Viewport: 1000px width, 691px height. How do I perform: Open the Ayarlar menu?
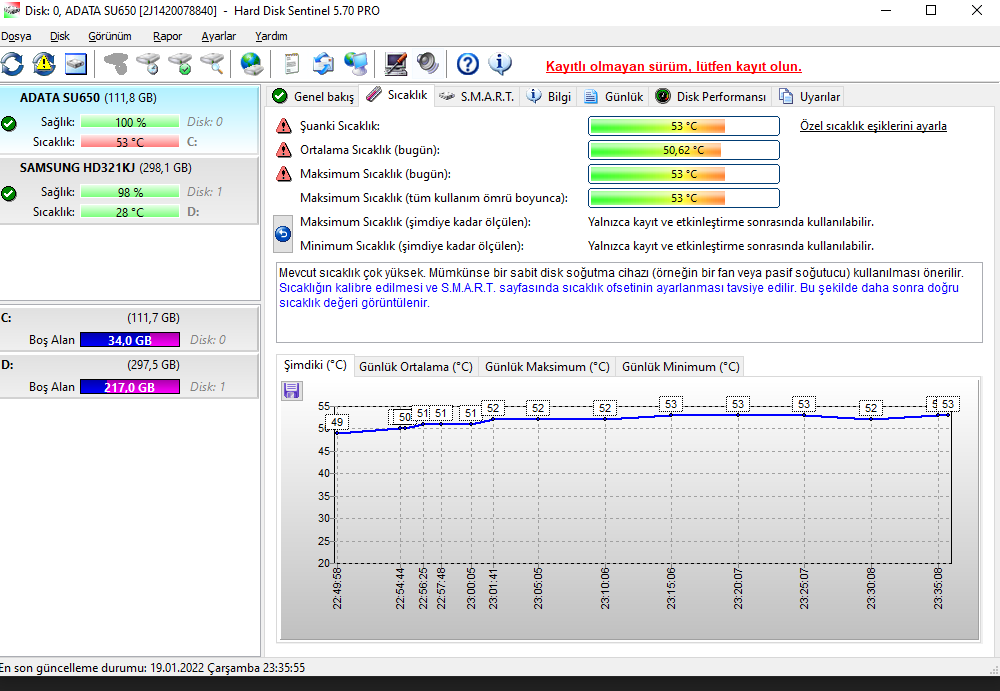click(x=218, y=36)
